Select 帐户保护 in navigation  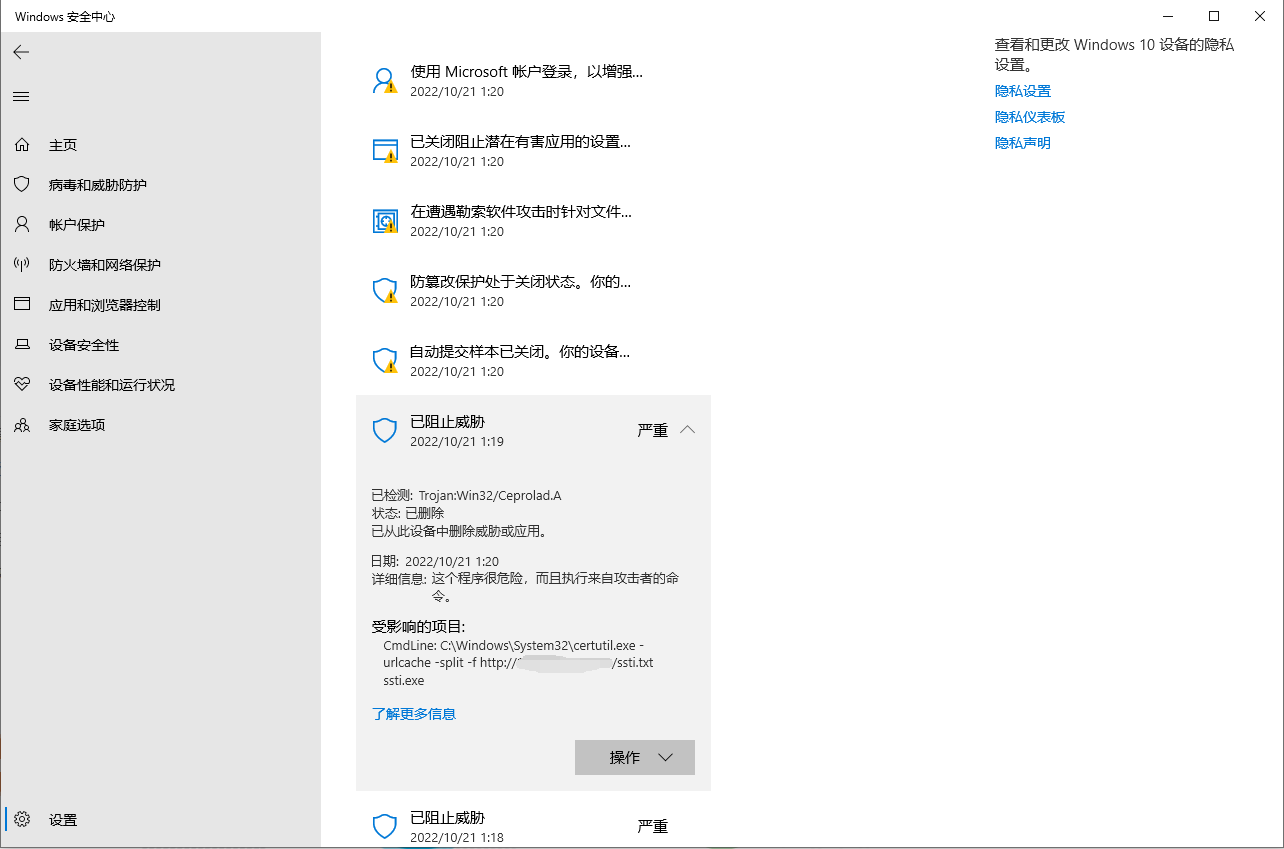pos(77,225)
